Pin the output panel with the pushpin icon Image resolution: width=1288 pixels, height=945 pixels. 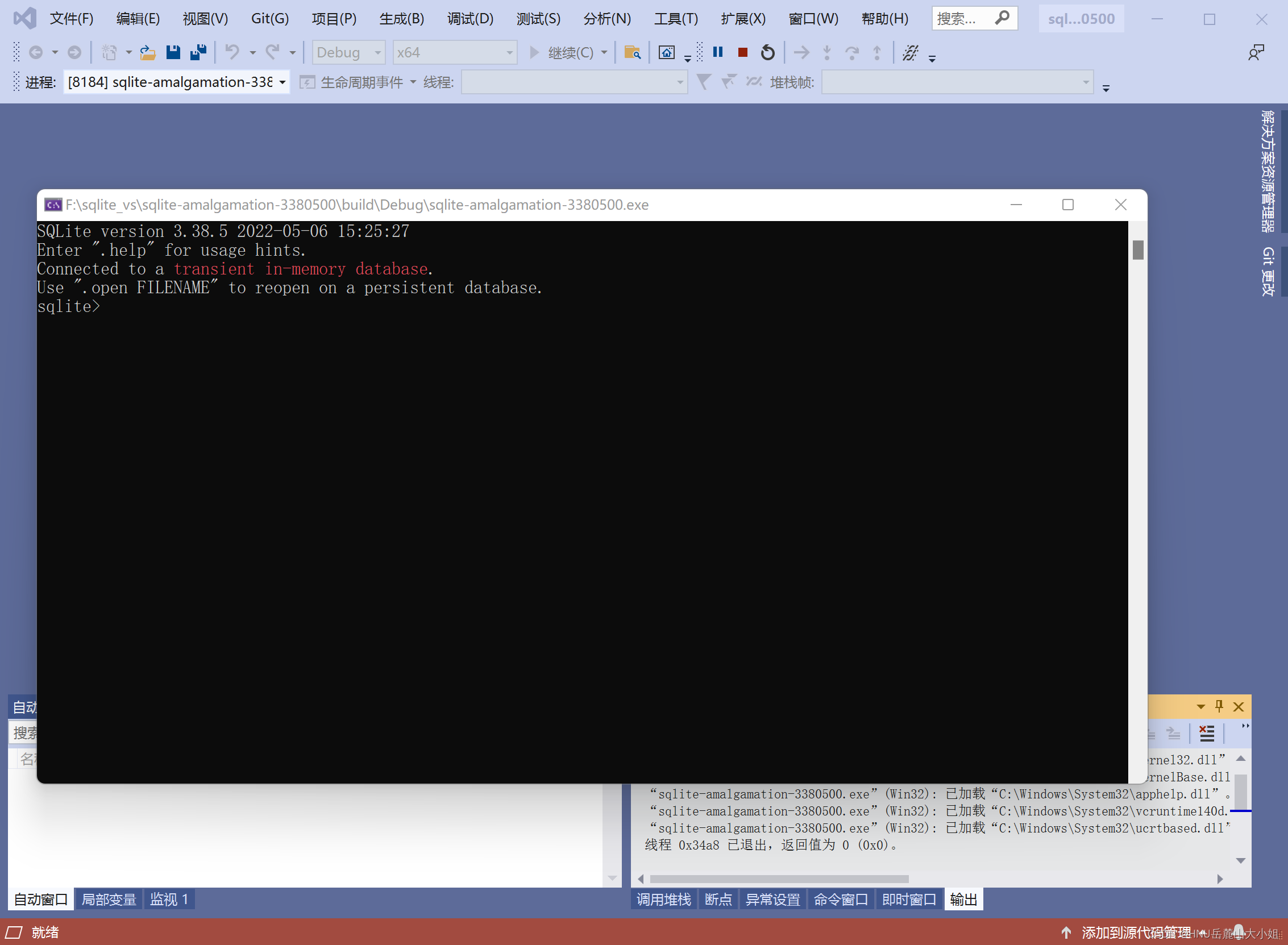(x=1219, y=706)
